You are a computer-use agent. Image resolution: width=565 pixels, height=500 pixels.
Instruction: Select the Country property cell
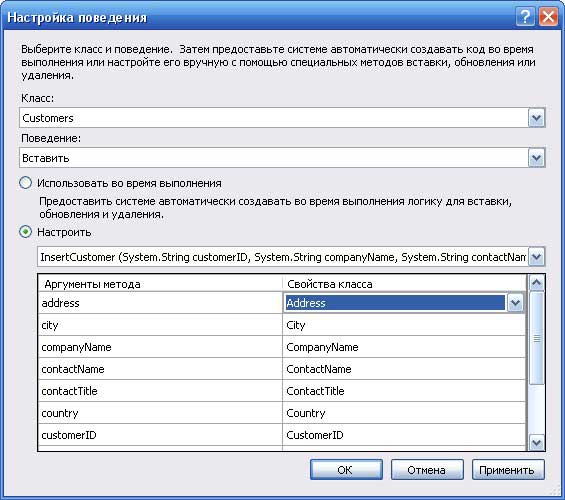[x=404, y=413]
